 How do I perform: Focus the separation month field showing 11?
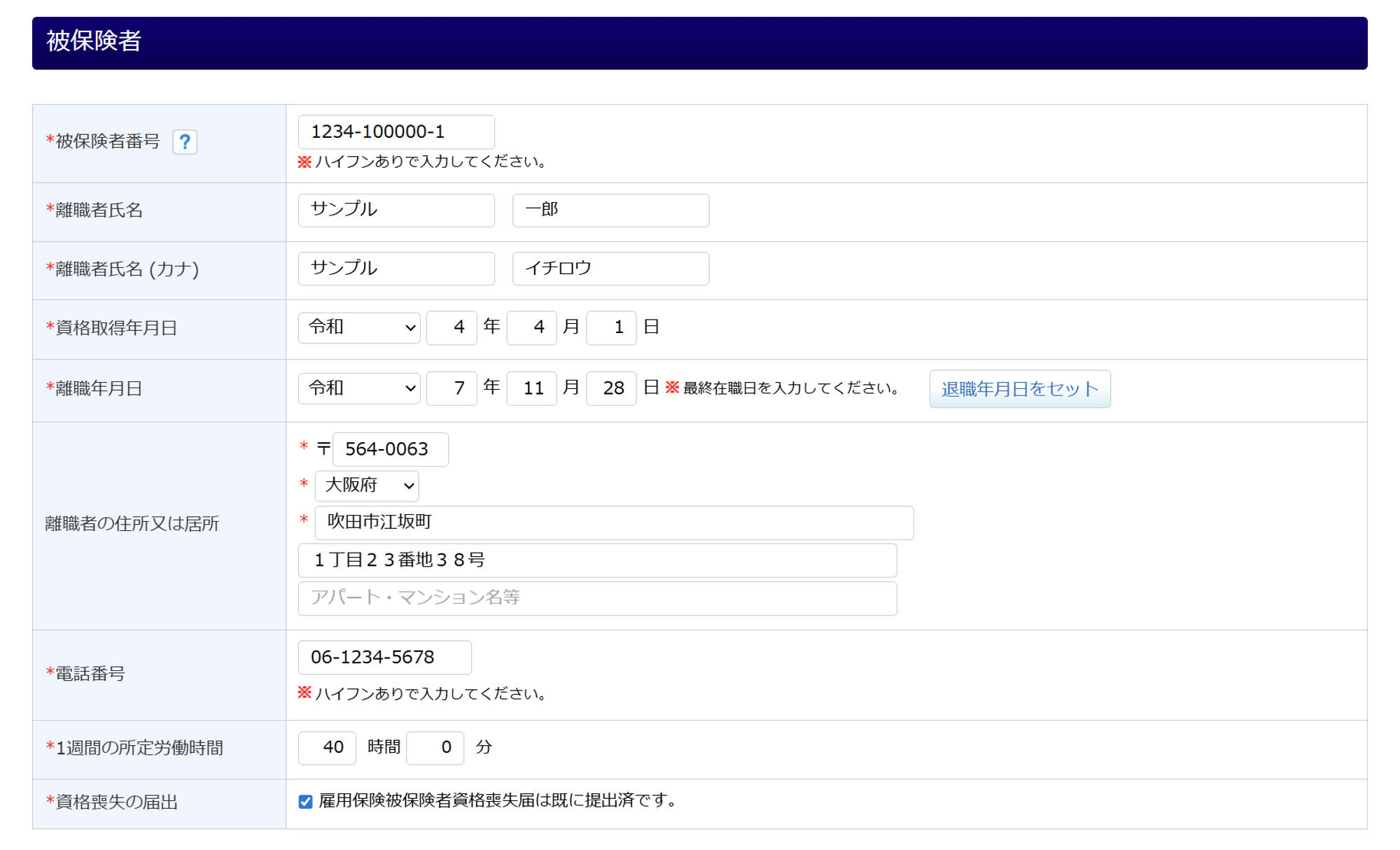pyautogui.click(x=531, y=388)
